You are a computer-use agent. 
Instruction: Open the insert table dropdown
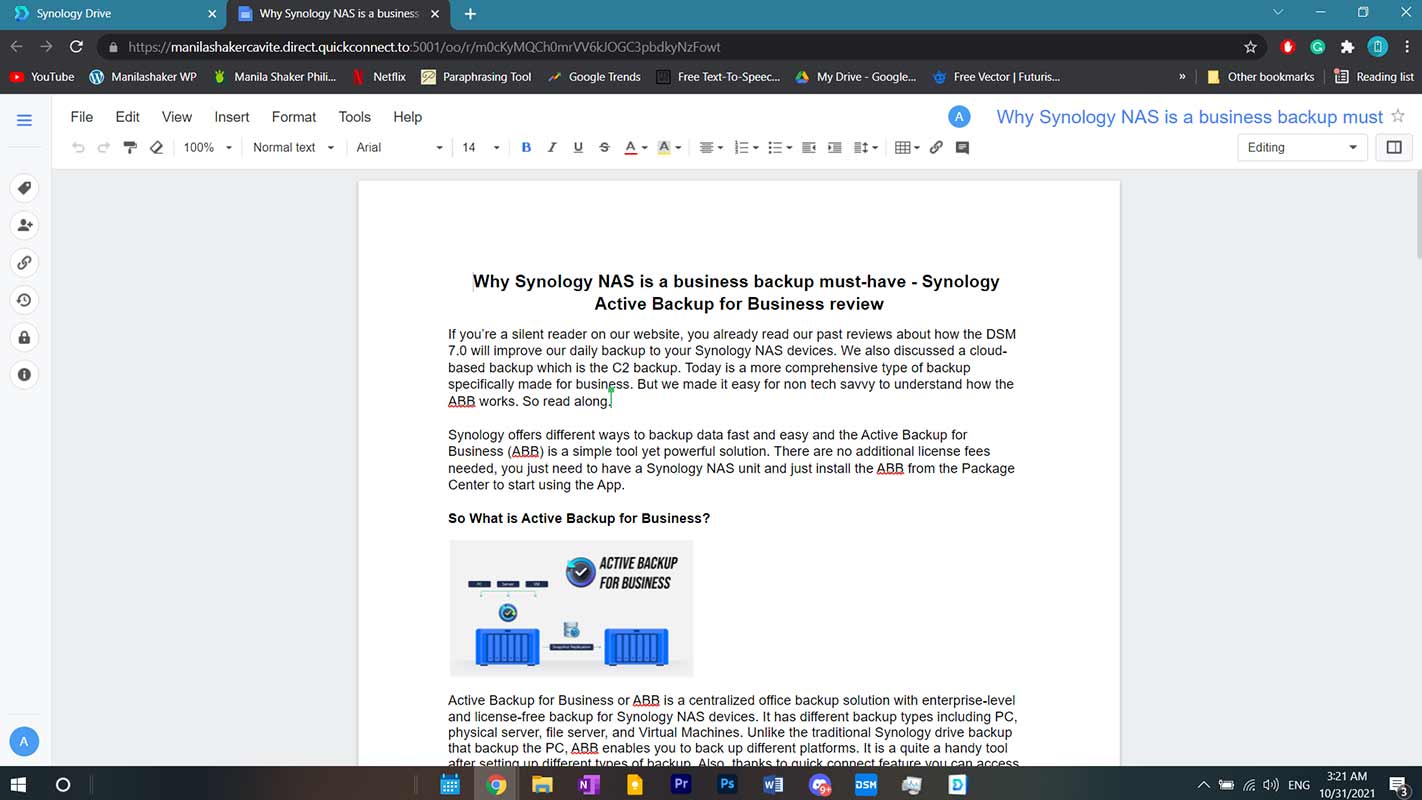907,148
